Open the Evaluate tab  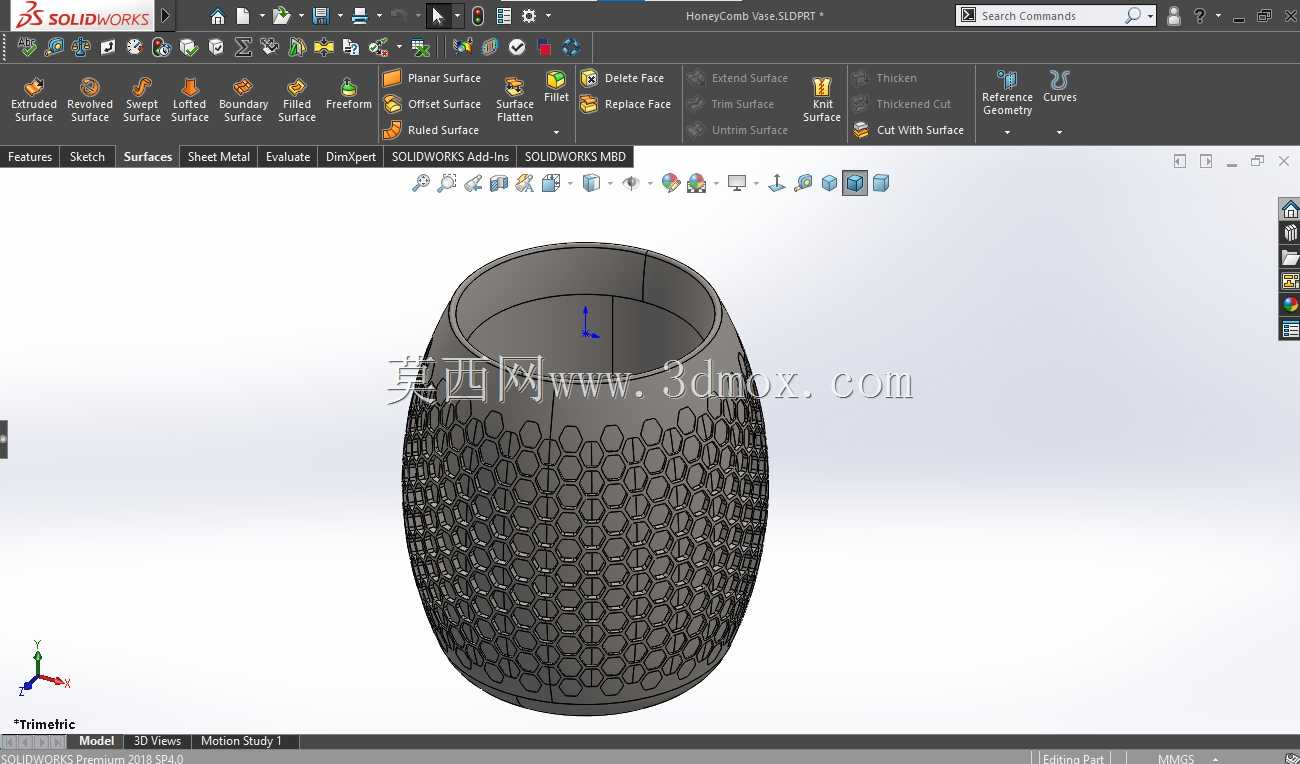click(x=288, y=157)
